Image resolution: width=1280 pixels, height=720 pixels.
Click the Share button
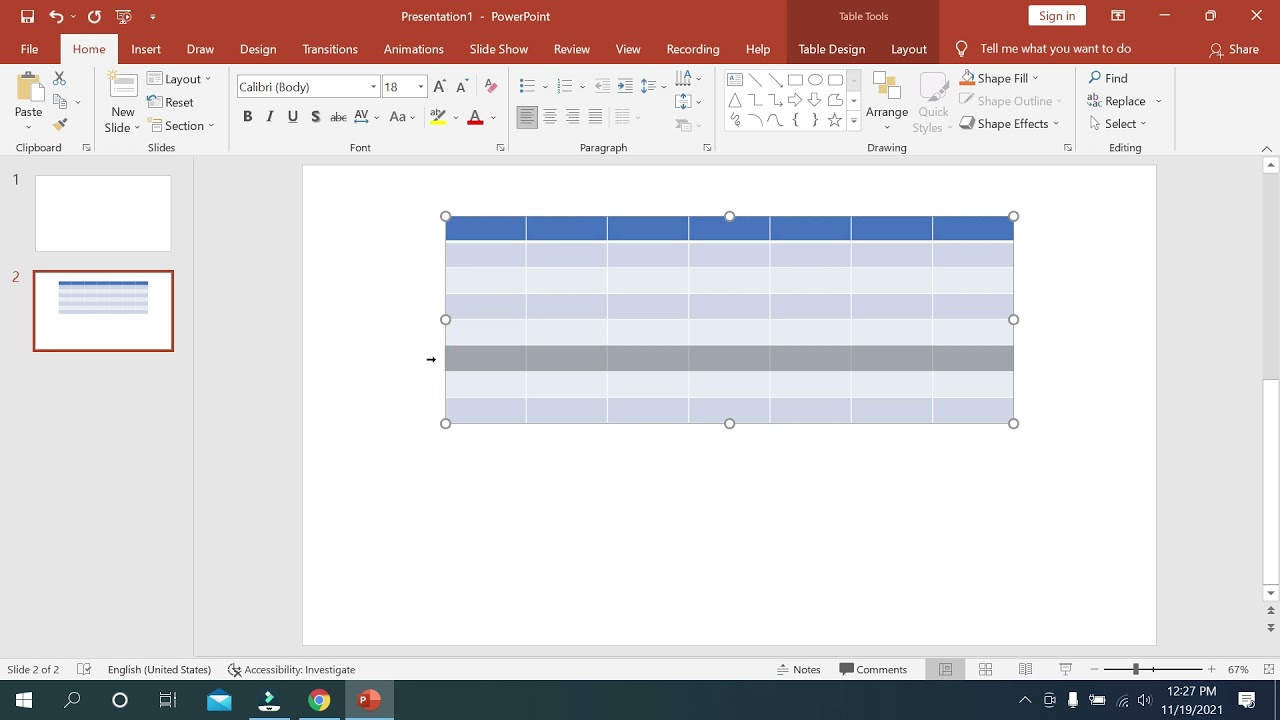[x=1234, y=49]
